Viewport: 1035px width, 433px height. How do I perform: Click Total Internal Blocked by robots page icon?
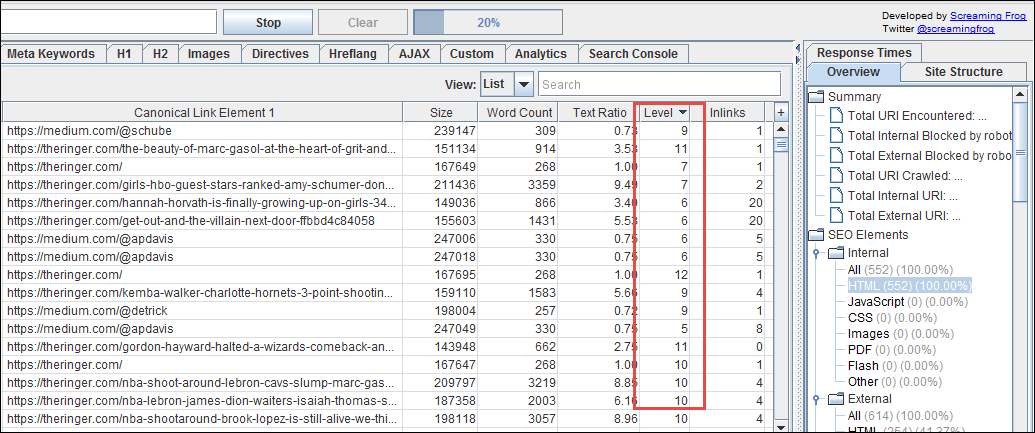838,136
